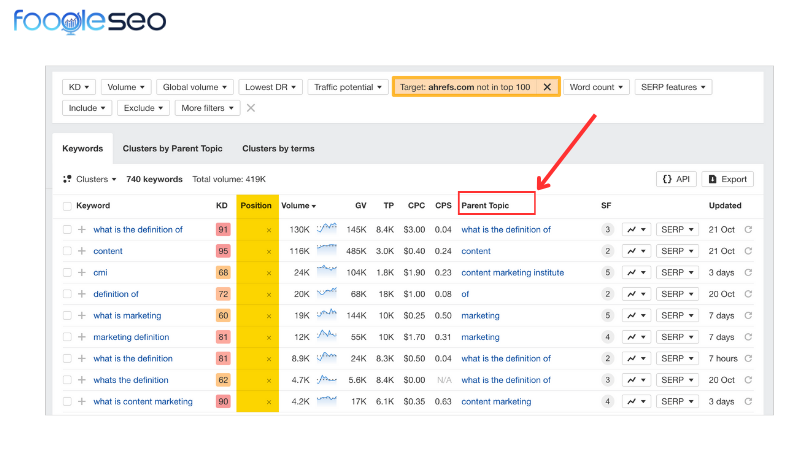This screenshot has width=800, height=450.
Task: Open the content marketing institute parent topic link
Action: coord(512,272)
